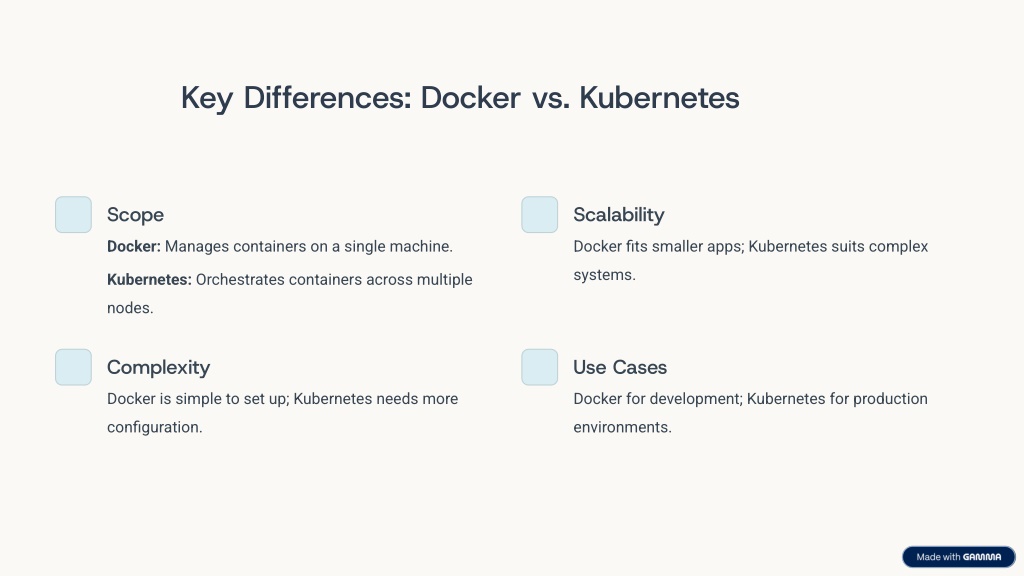Click the Docker for development paragraph

[750, 413]
